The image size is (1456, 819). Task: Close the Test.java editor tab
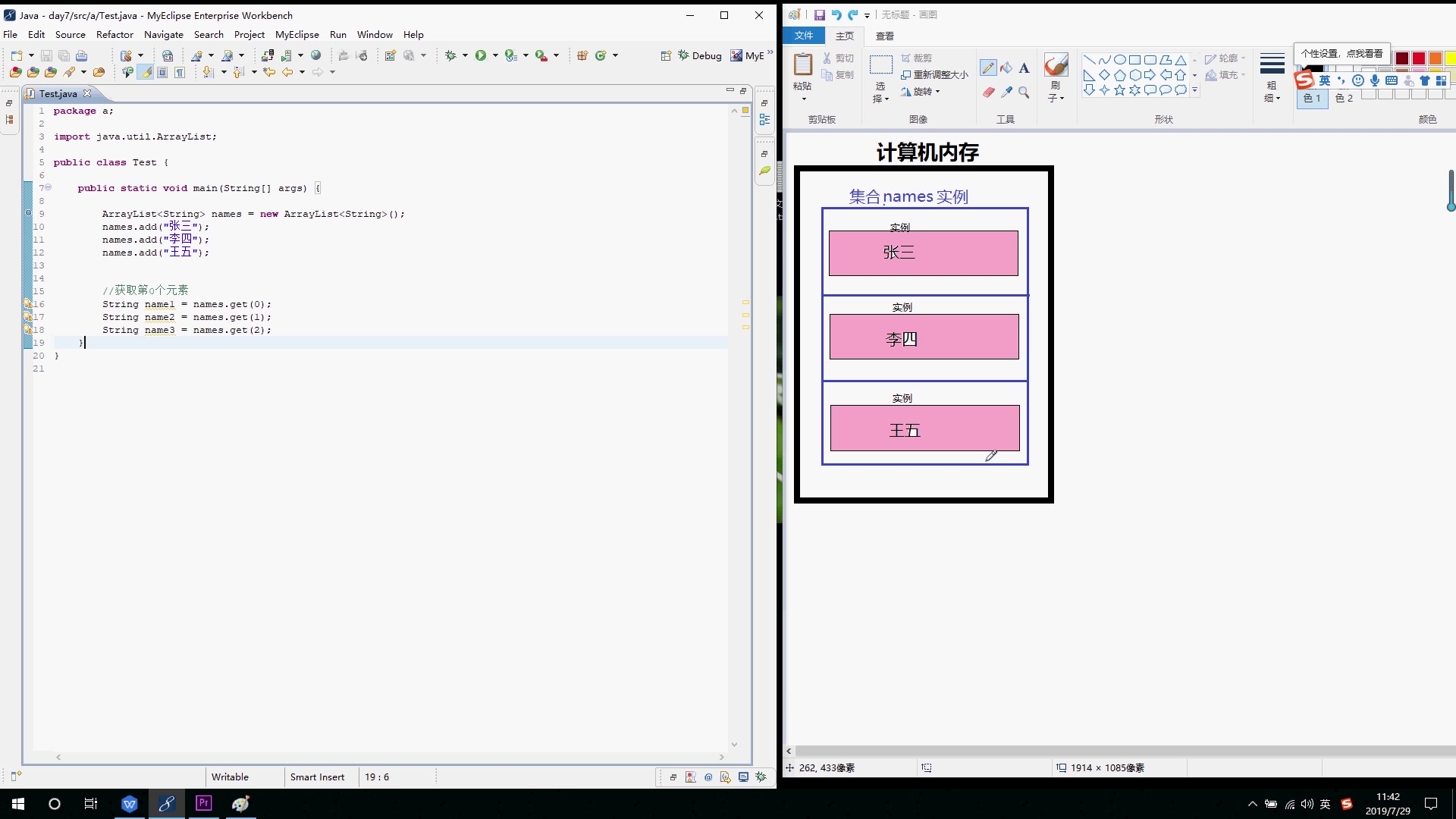(x=87, y=93)
